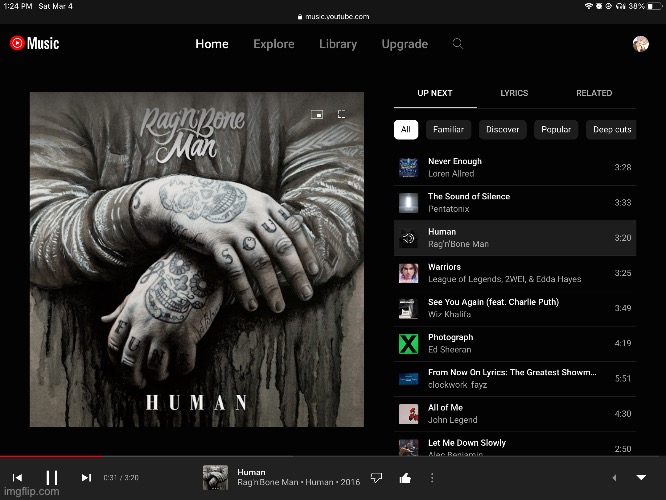
Task: Select the Familiar filter chip
Action: [x=449, y=130]
